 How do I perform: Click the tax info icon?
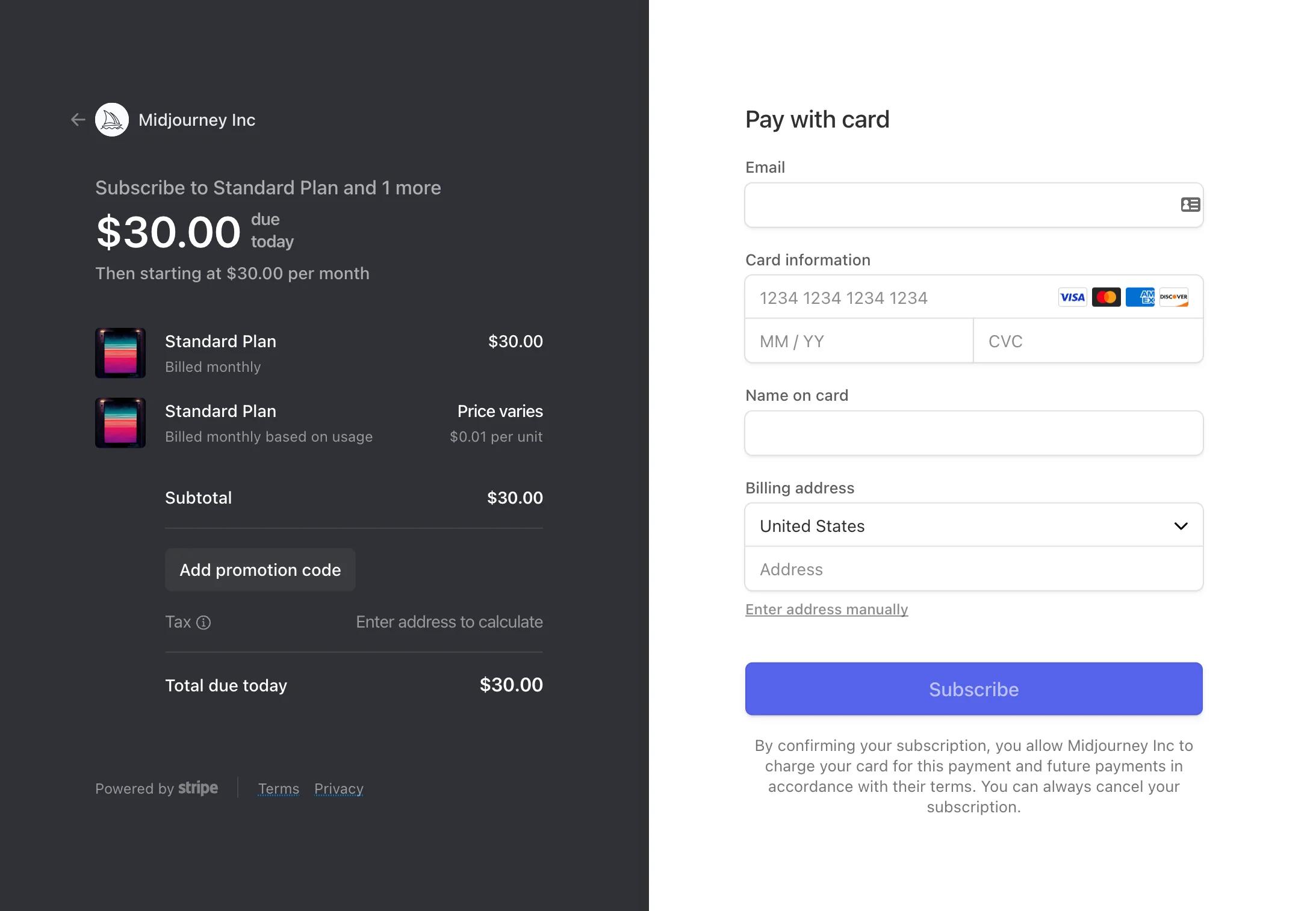(203, 622)
